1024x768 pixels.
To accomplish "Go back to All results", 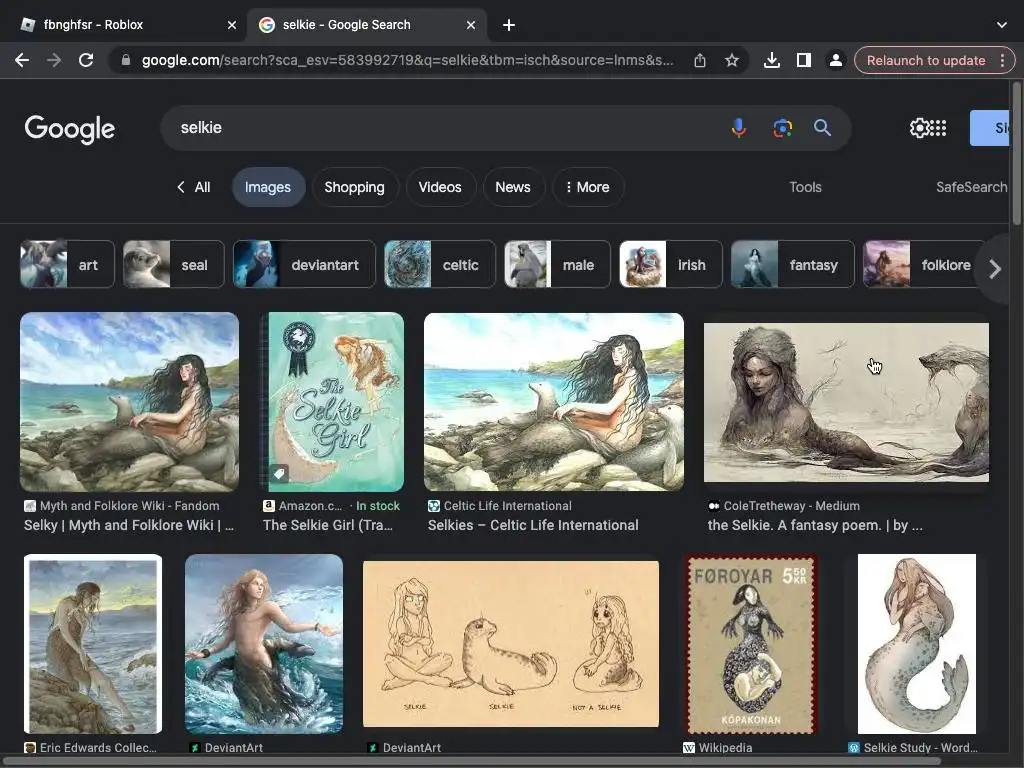I will (193, 187).
